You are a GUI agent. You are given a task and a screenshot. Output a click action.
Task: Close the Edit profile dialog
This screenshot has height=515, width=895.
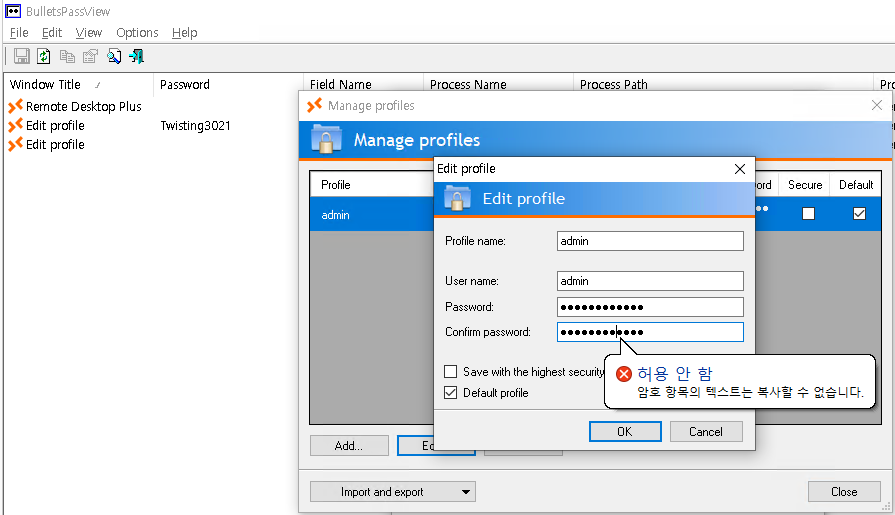tap(740, 169)
